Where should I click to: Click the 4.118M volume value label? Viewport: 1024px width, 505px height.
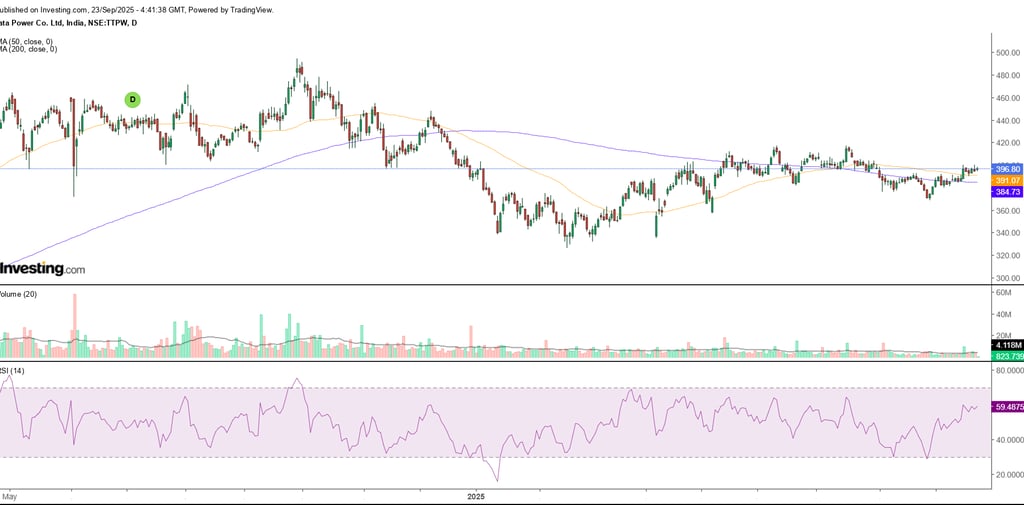click(x=1008, y=345)
